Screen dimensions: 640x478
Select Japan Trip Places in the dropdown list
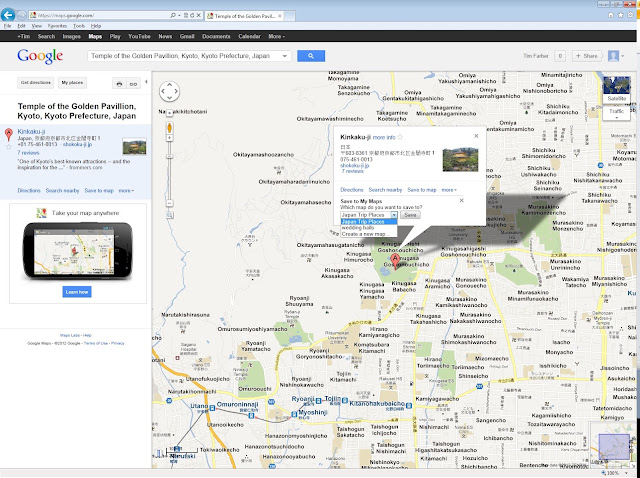(x=368, y=222)
